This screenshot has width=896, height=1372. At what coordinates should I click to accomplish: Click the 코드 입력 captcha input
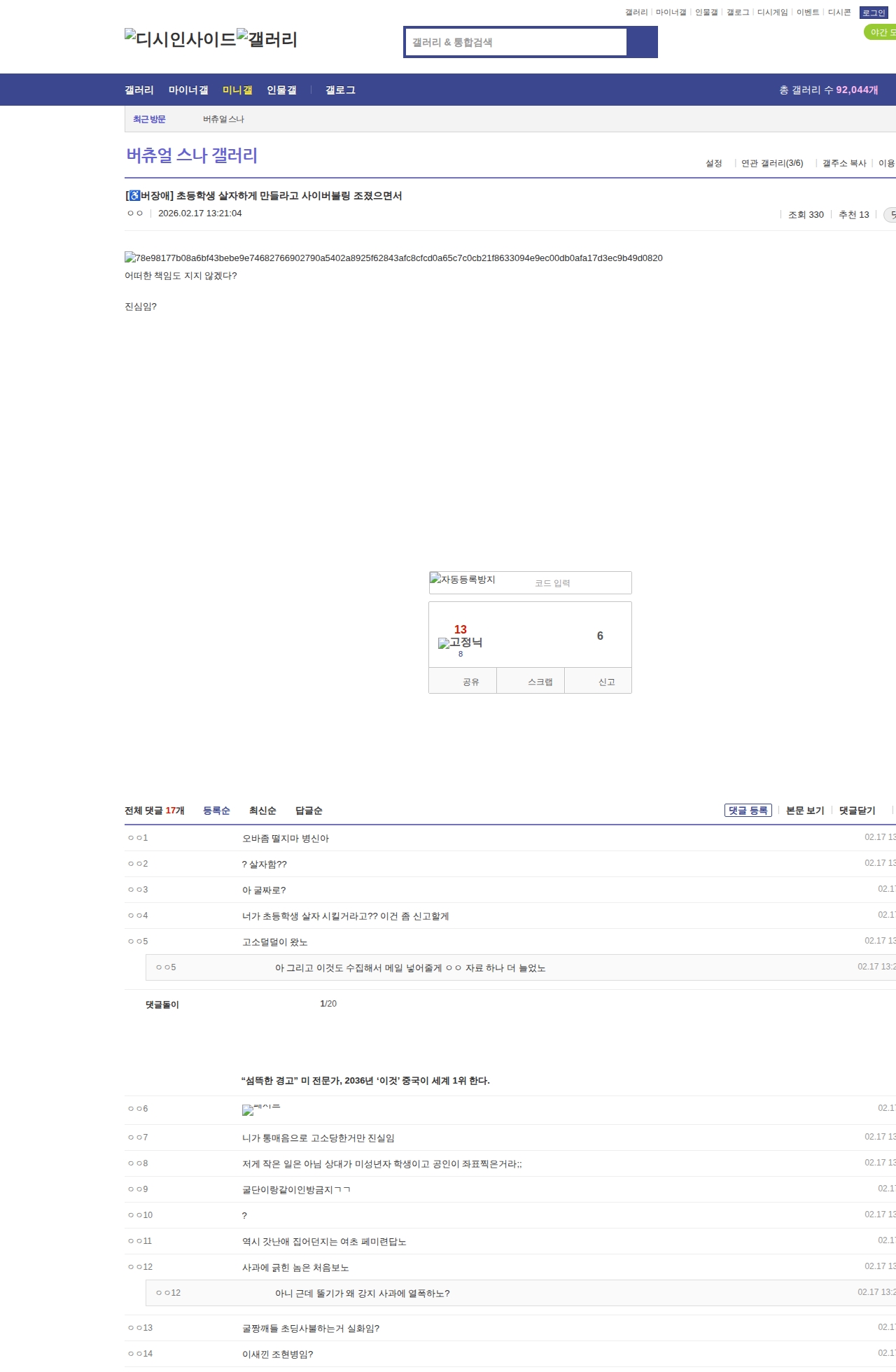pos(580,583)
